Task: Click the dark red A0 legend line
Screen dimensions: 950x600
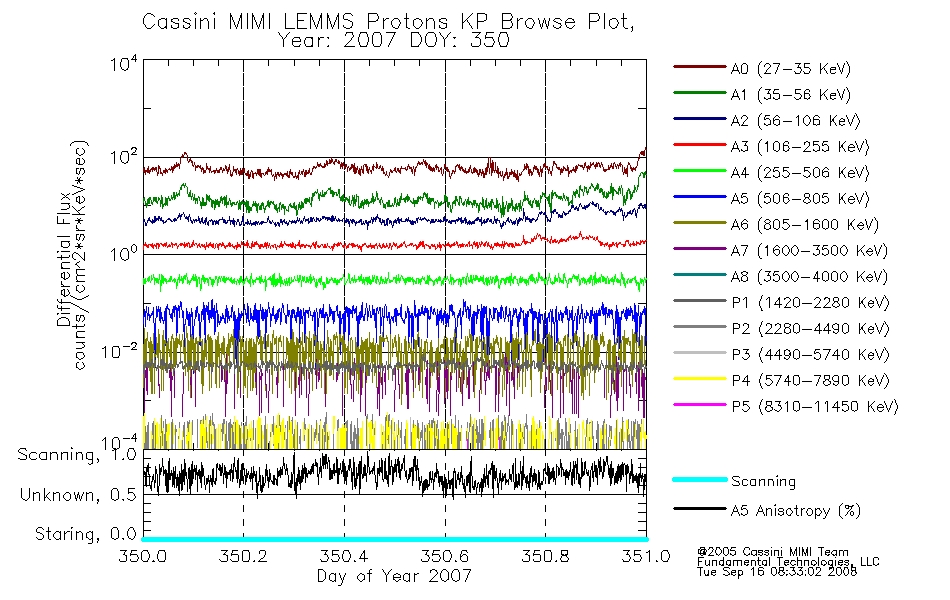Action: pos(699,67)
